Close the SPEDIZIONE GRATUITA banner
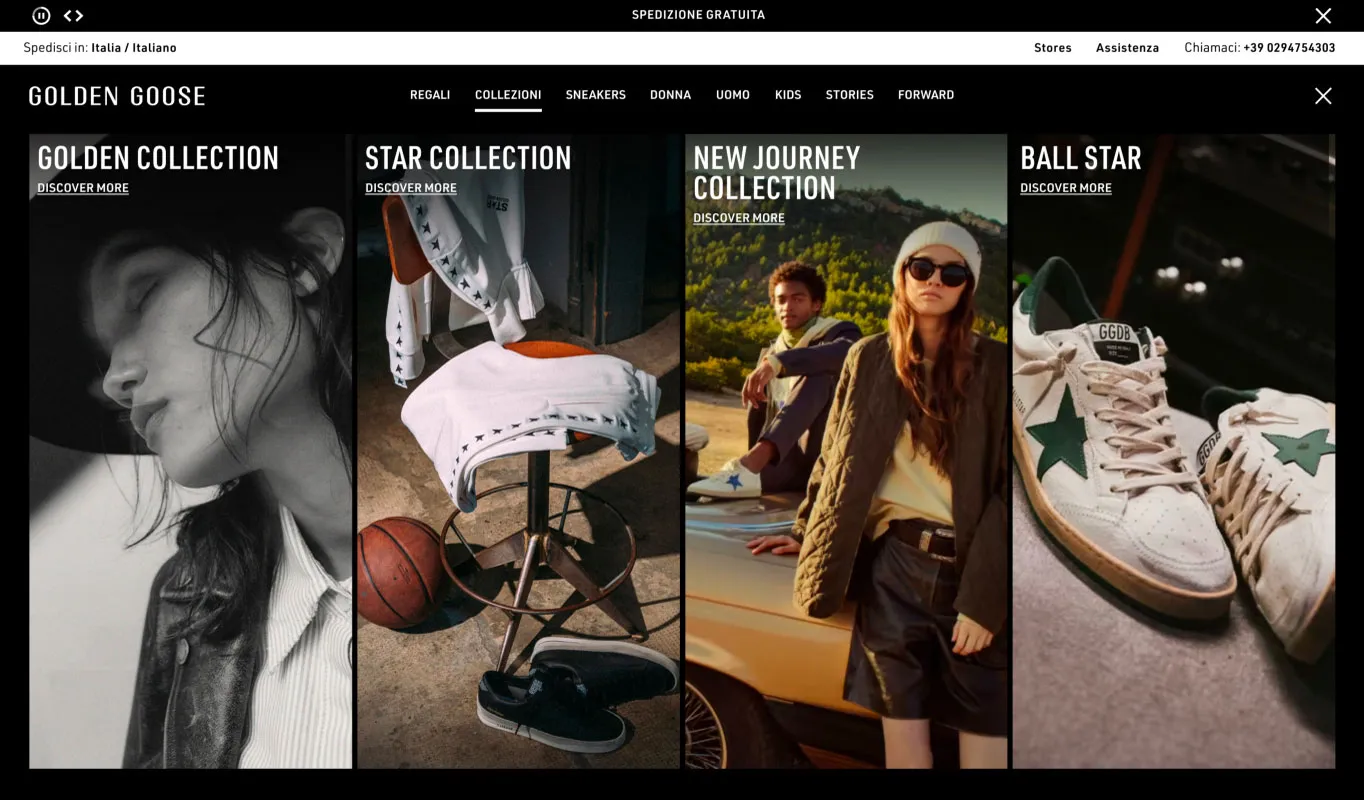 pos(1323,15)
